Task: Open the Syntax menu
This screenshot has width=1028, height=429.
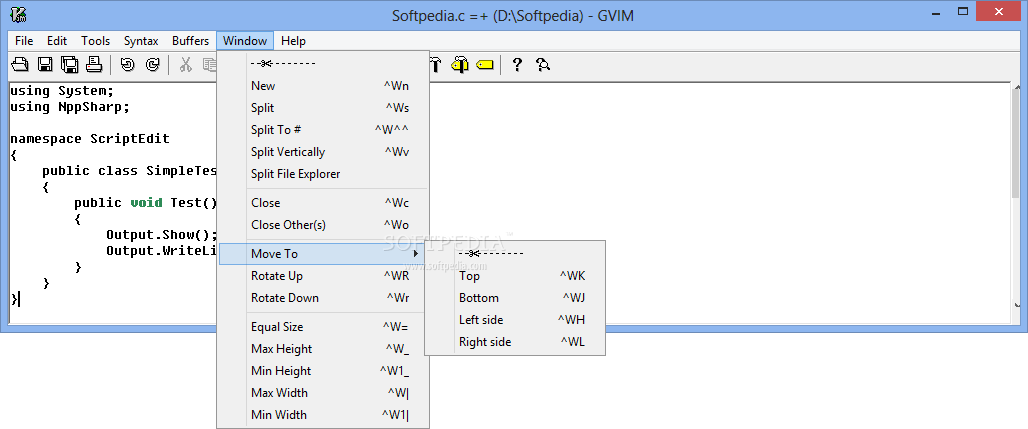Action: (141, 41)
